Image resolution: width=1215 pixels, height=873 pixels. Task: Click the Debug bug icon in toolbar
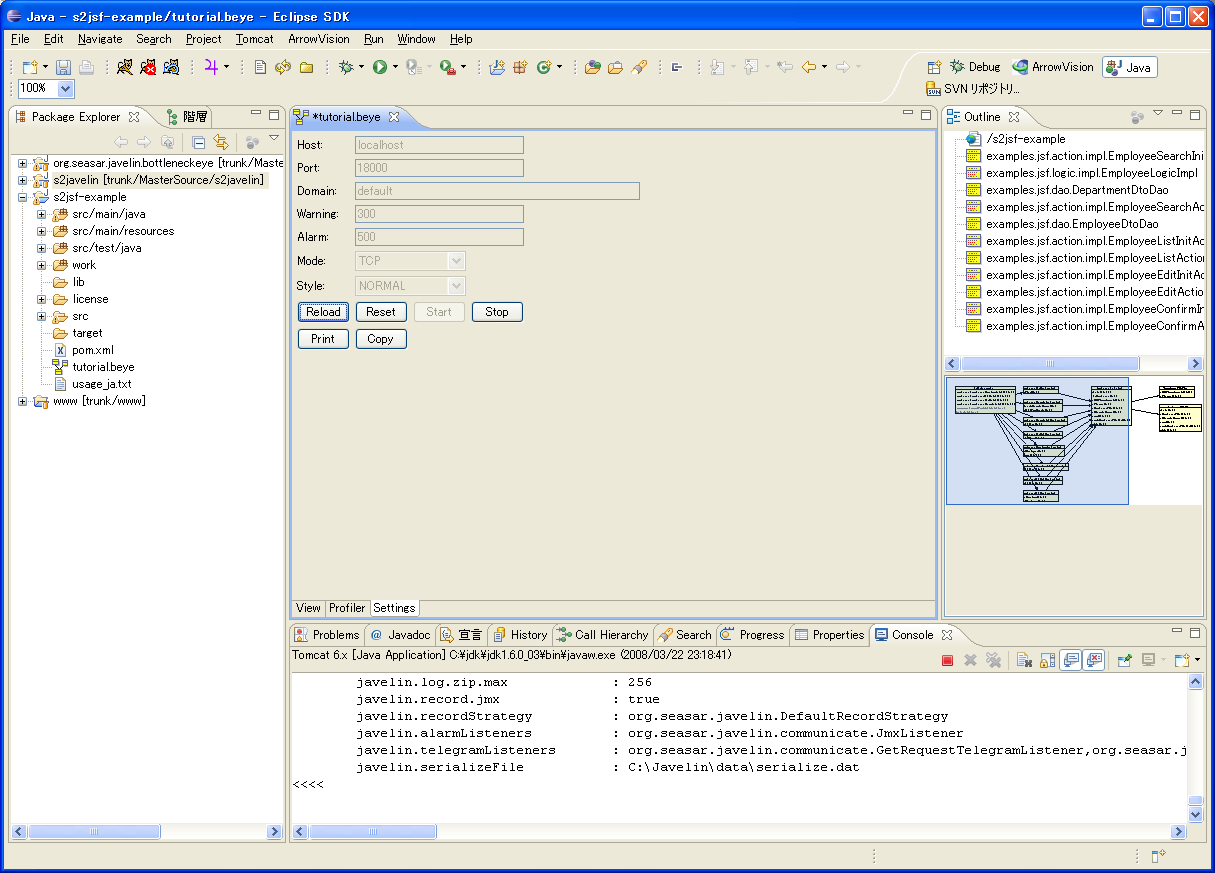(x=347, y=67)
